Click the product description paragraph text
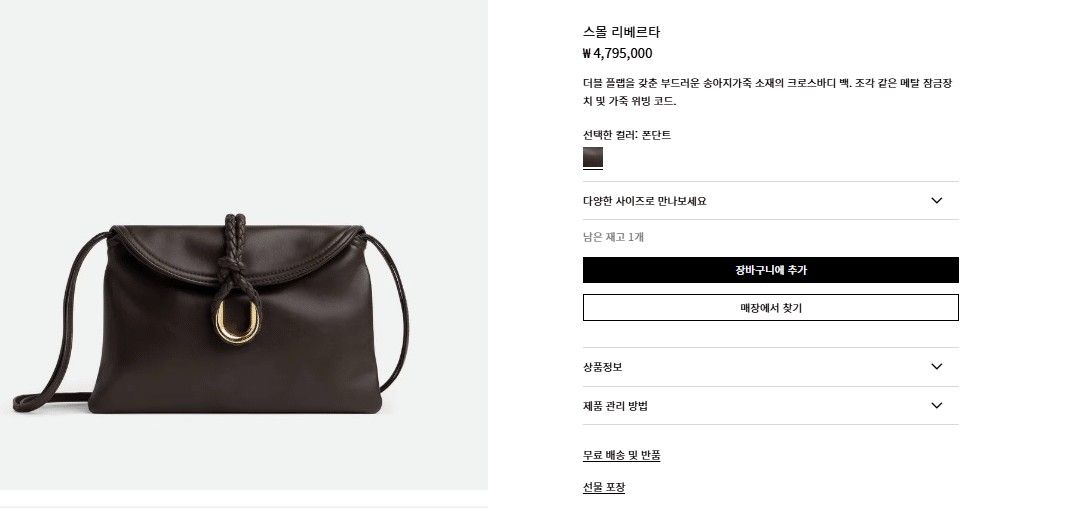This screenshot has height=508, width=1082. [768, 92]
